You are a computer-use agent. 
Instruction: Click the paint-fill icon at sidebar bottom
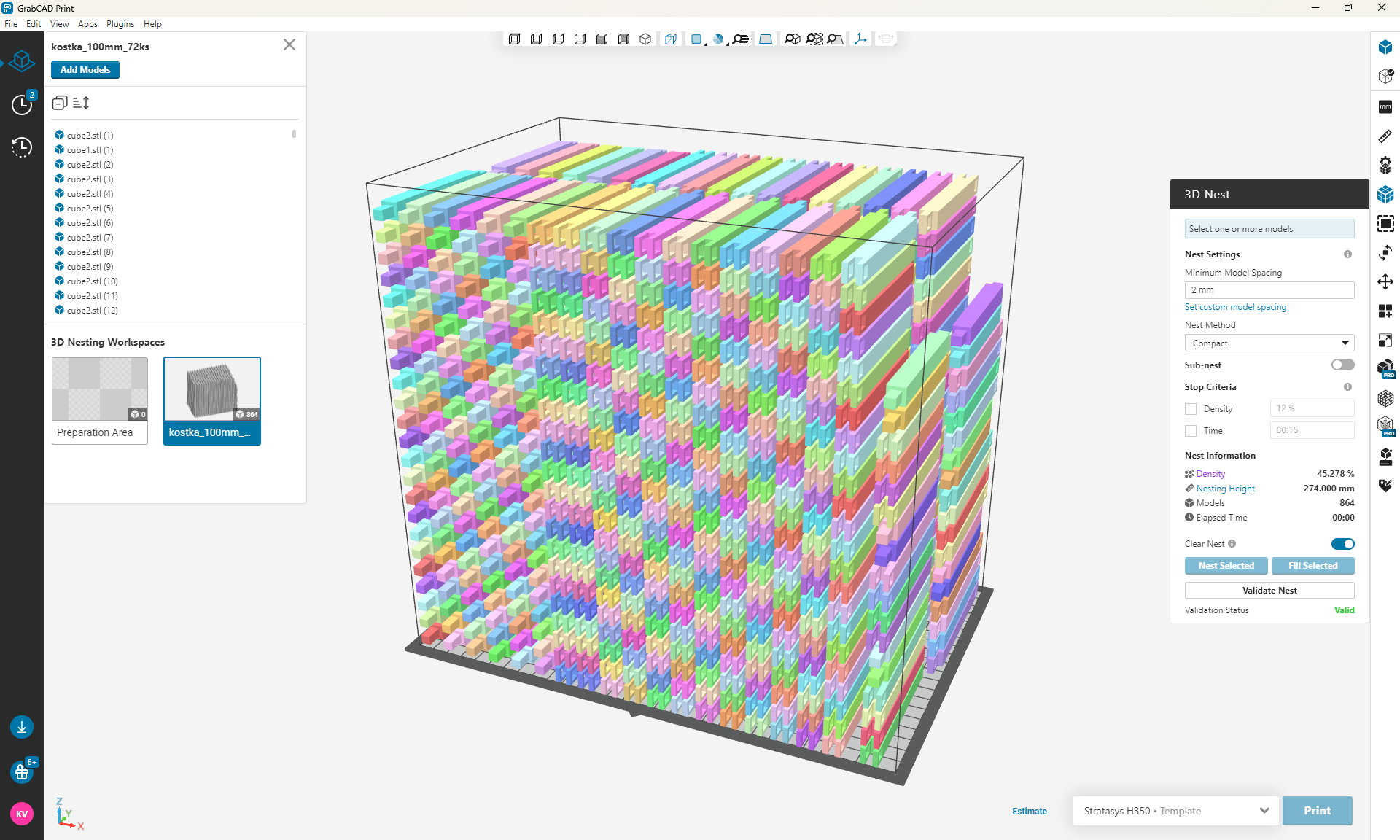[x=1385, y=486]
